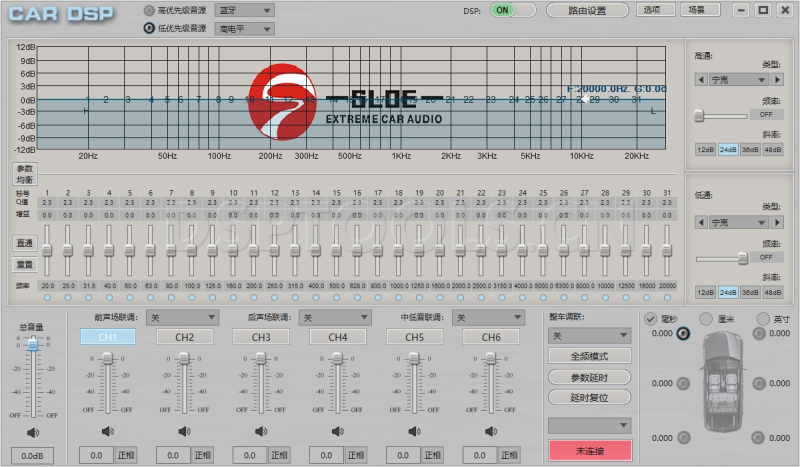Open the 中低音联调 dropdown
The width and height of the screenshot is (800, 467).
[488, 317]
